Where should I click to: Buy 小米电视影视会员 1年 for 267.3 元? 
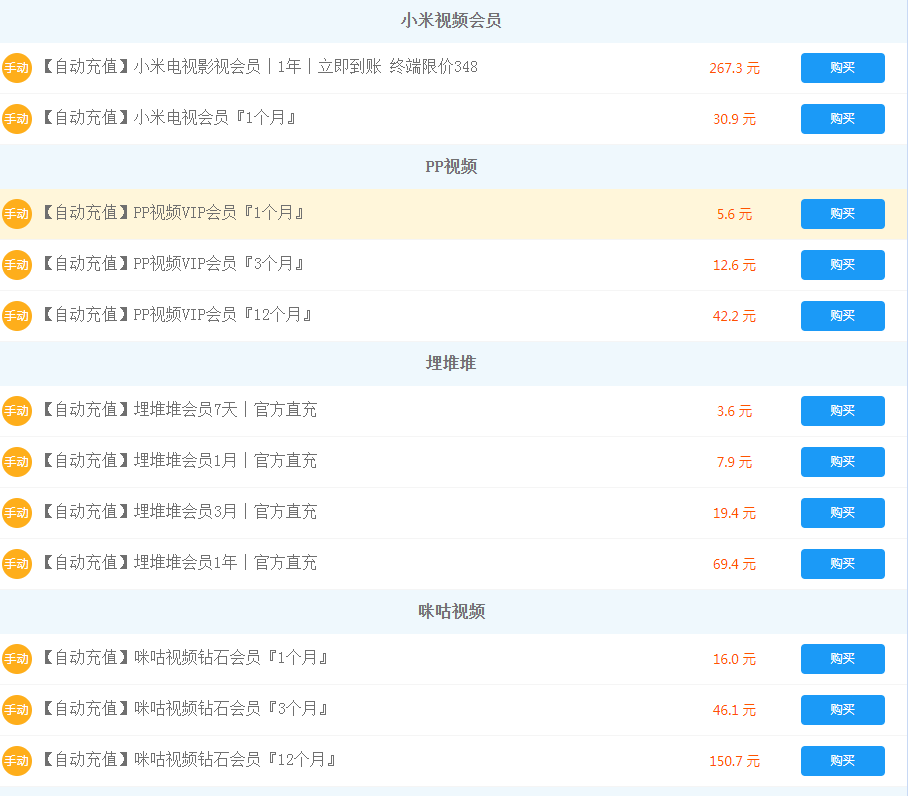pyautogui.click(x=842, y=68)
